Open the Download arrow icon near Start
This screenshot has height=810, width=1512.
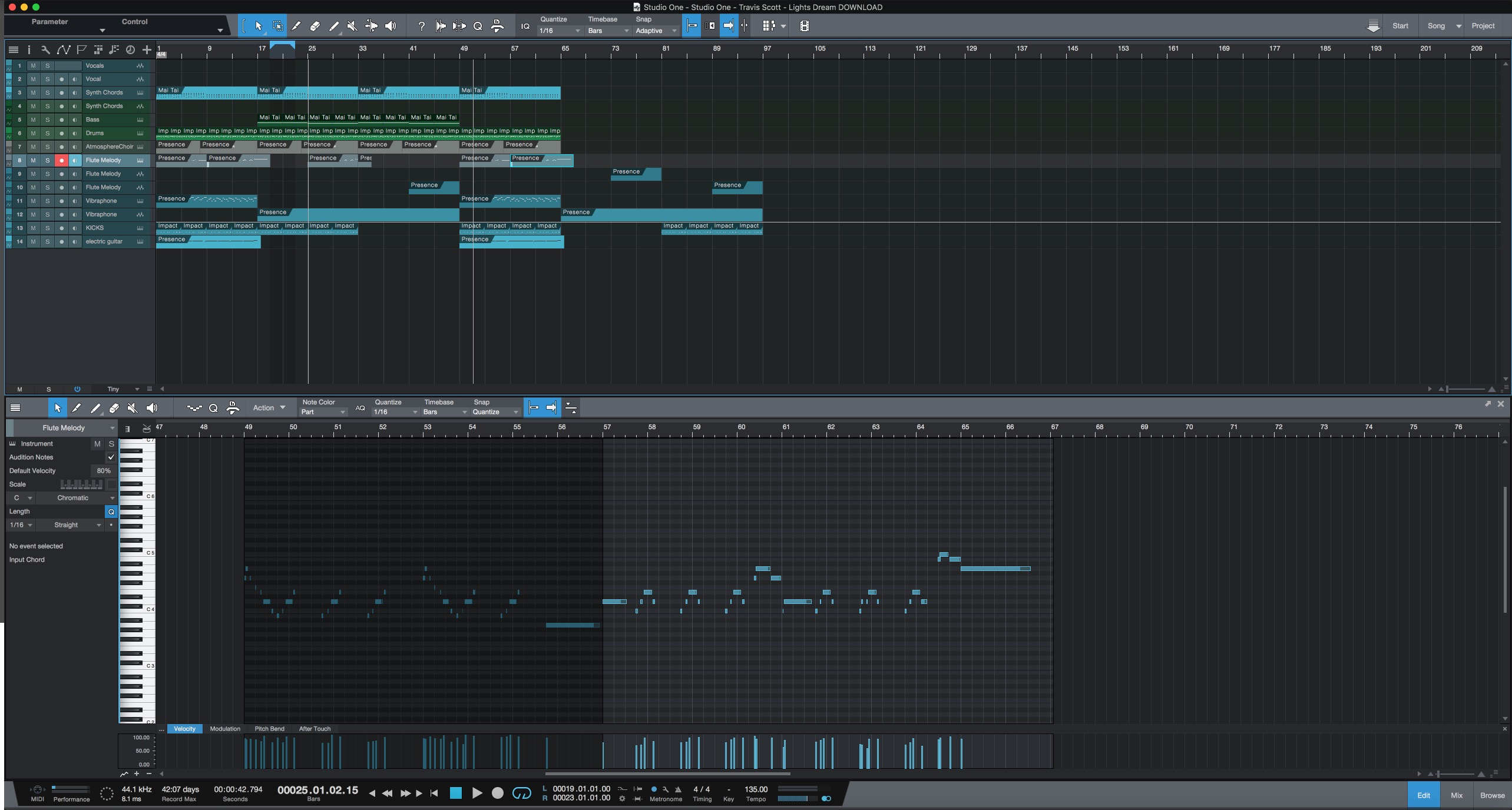[1373, 26]
